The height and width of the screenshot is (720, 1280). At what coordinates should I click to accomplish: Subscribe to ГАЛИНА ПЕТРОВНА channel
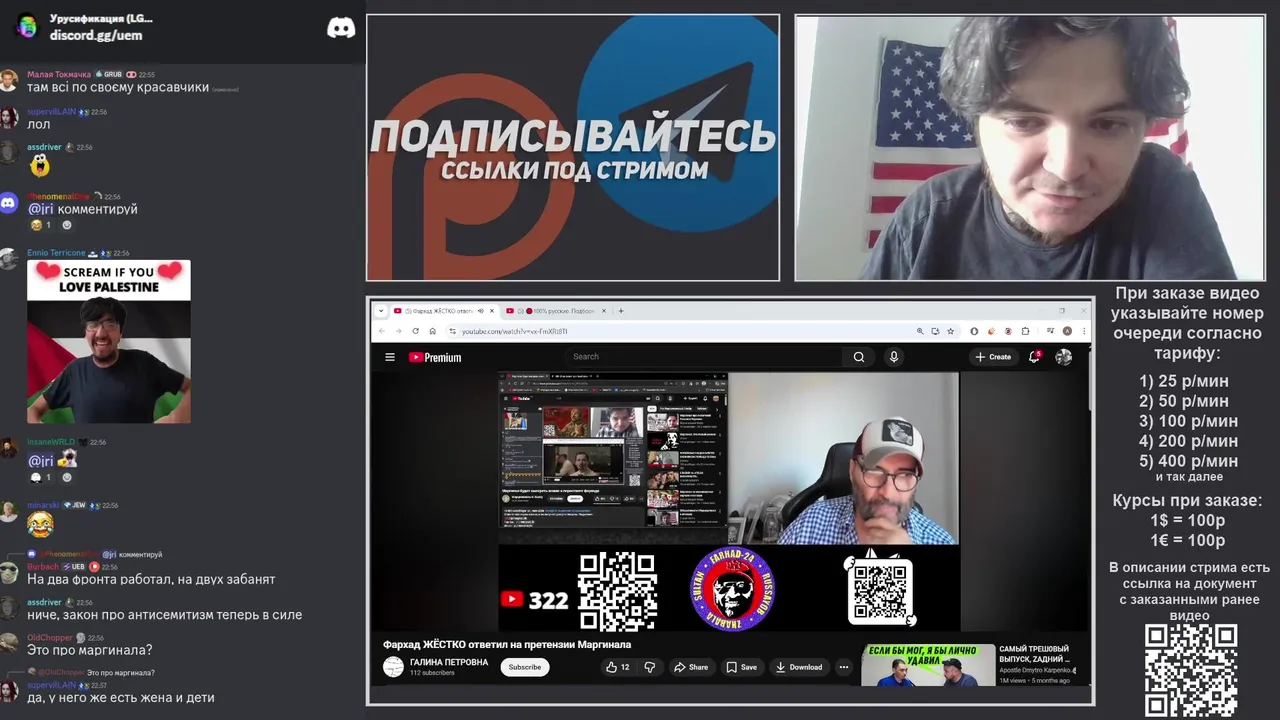point(525,667)
